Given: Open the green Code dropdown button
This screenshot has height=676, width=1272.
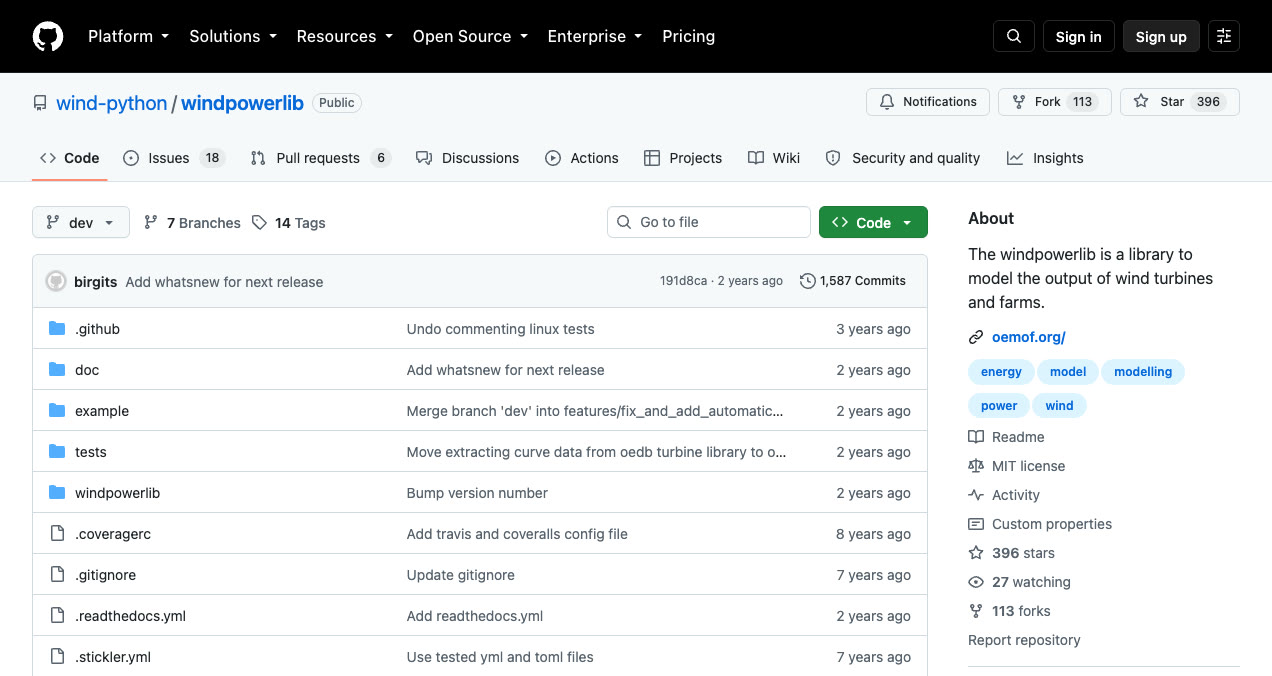Looking at the screenshot, I should click(x=873, y=222).
